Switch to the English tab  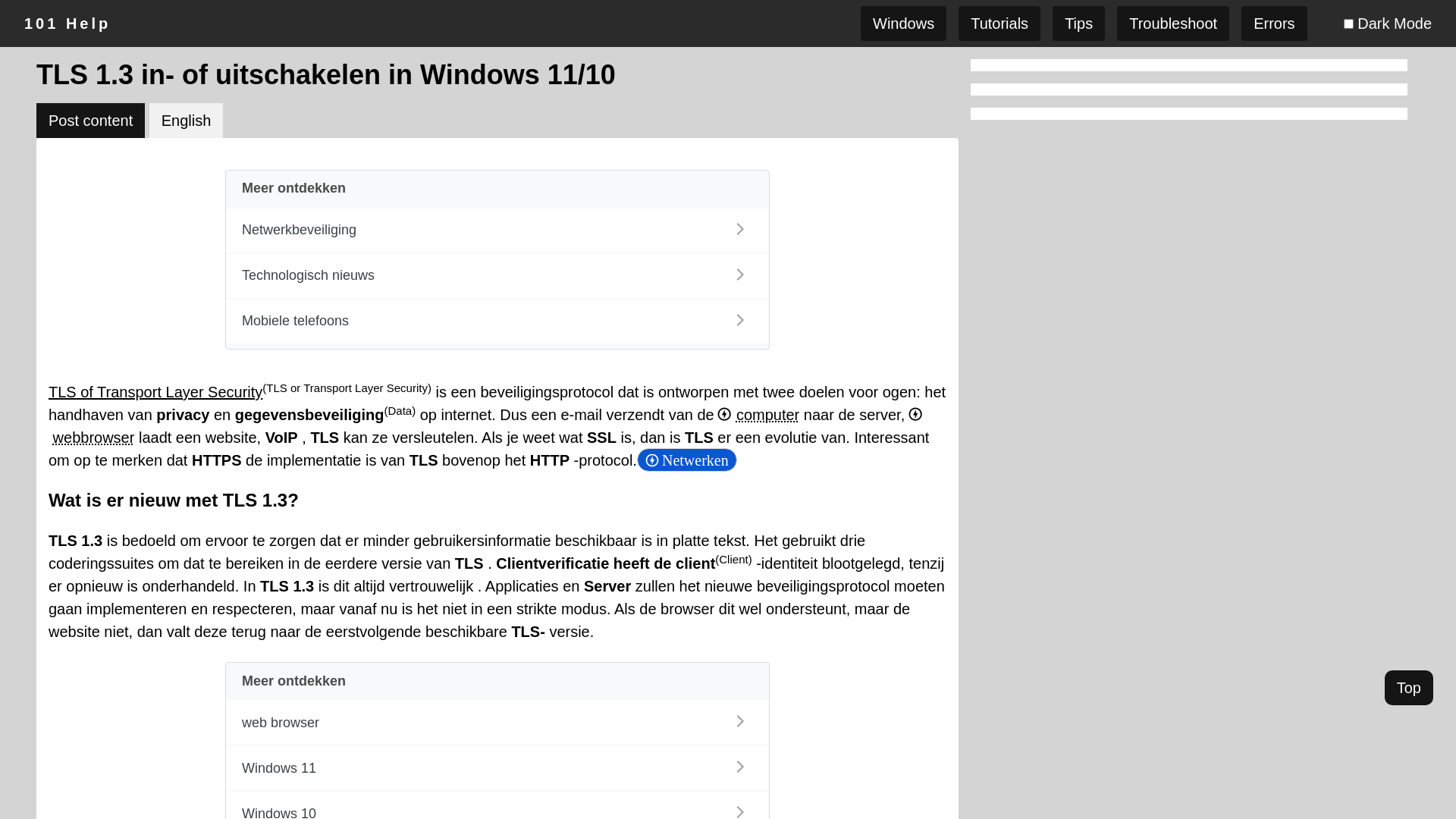pyautogui.click(x=186, y=121)
